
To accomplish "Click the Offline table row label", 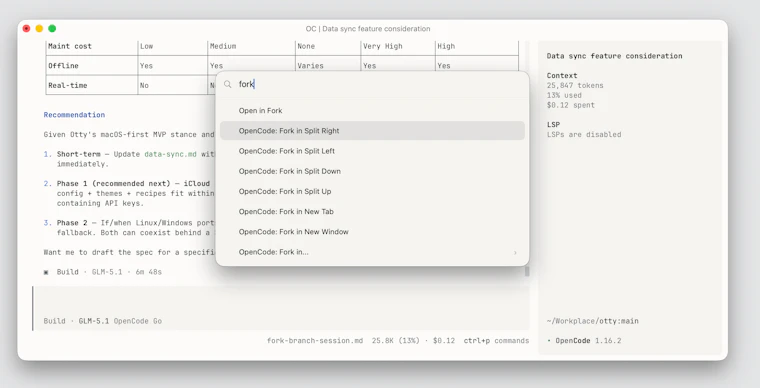I will point(63,65).
